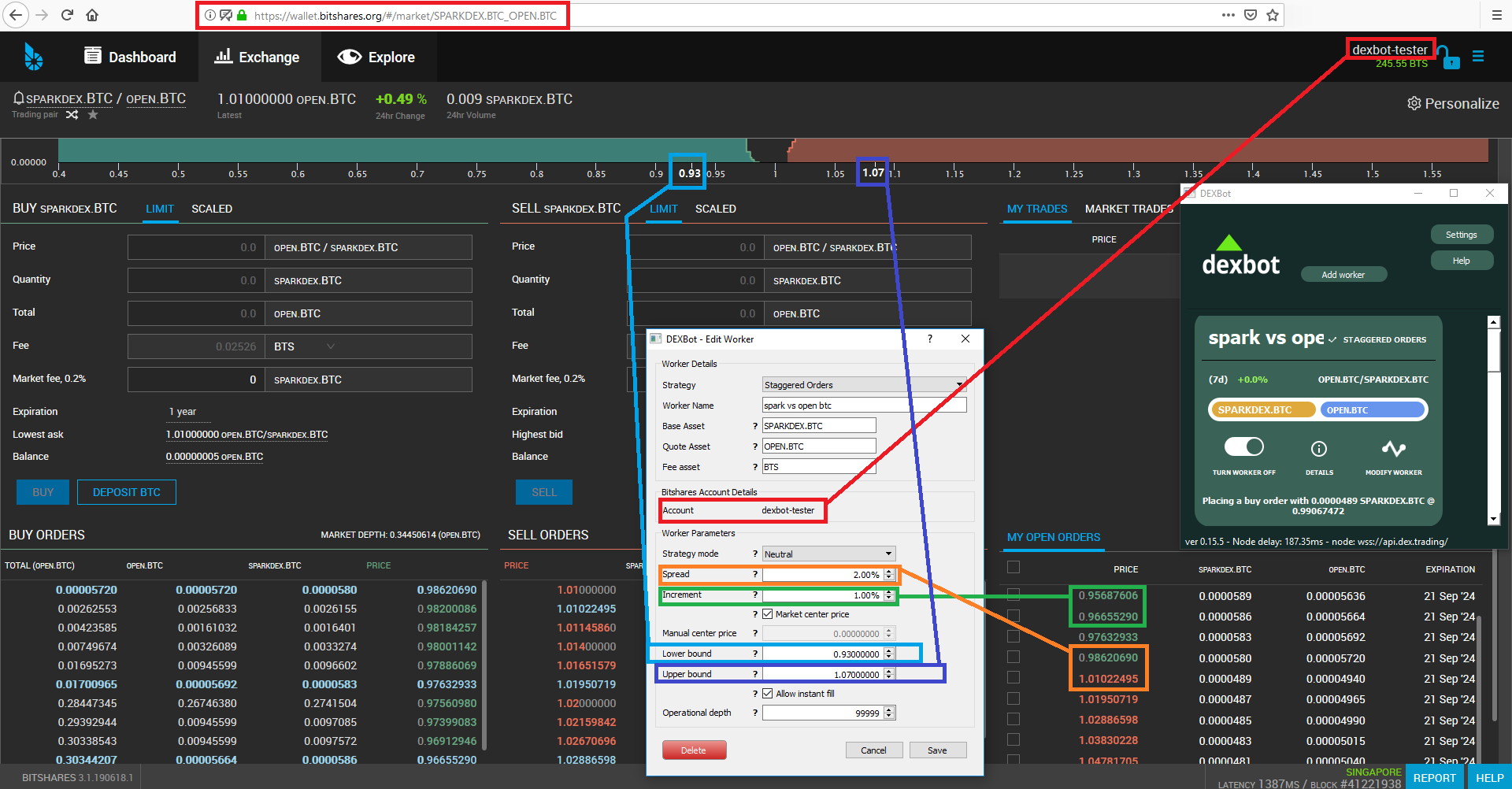The image size is (1512, 789).
Task: Switch sell panel to SCALED tab
Action: click(716, 209)
